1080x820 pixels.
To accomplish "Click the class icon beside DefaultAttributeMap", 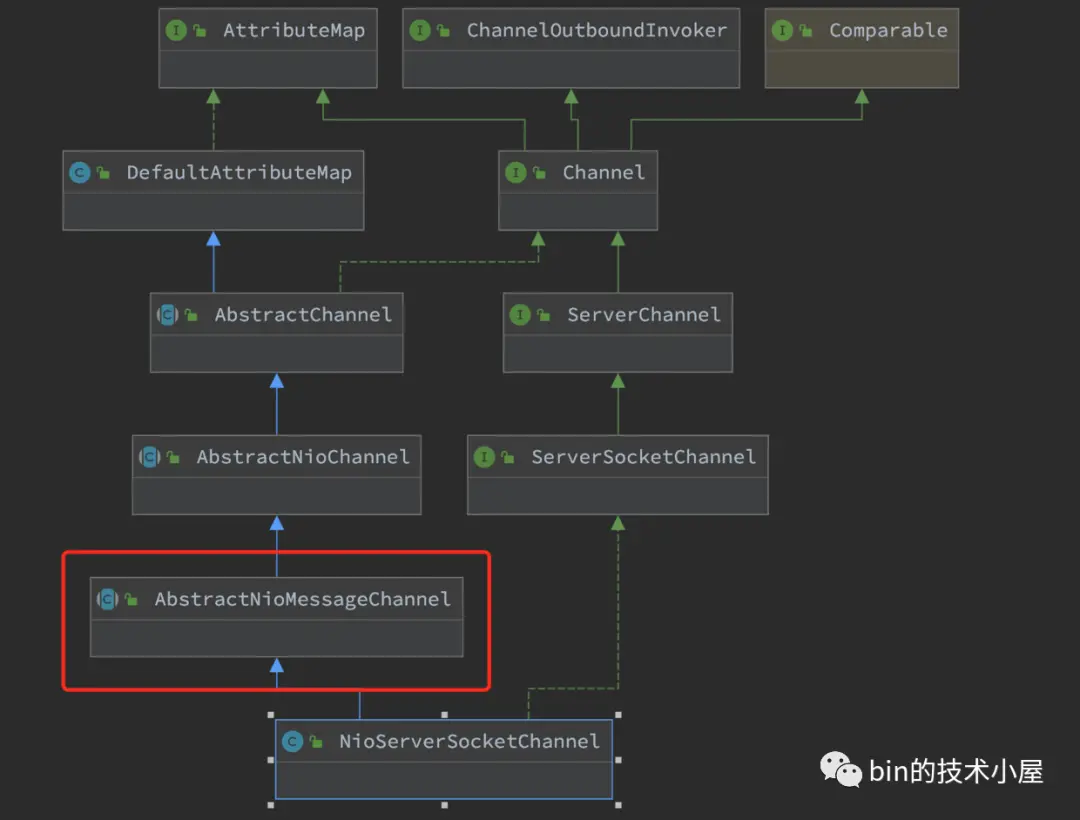I will [x=80, y=172].
